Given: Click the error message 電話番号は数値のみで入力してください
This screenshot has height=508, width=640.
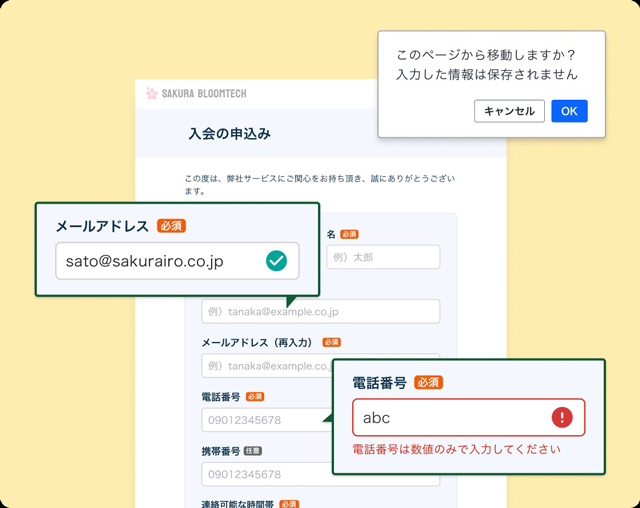Looking at the screenshot, I should (x=456, y=449).
